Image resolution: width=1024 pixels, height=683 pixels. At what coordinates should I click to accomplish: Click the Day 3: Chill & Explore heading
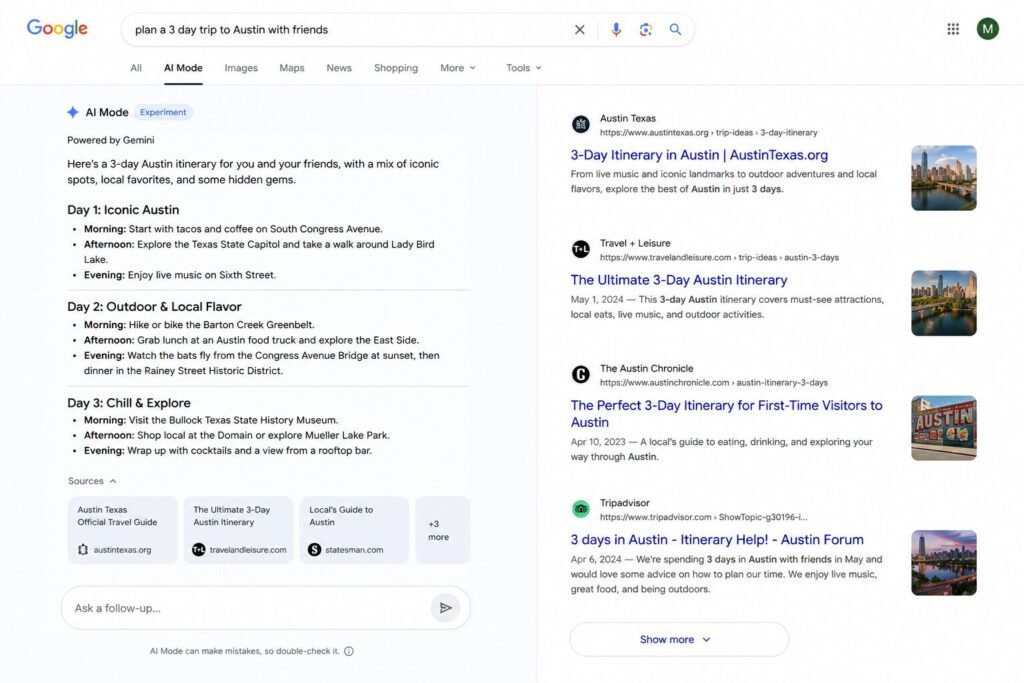(129, 403)
